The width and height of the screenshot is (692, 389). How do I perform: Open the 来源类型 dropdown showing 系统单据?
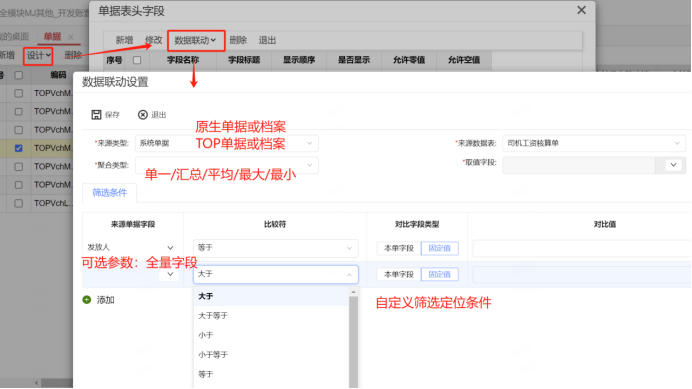point(226,144)
